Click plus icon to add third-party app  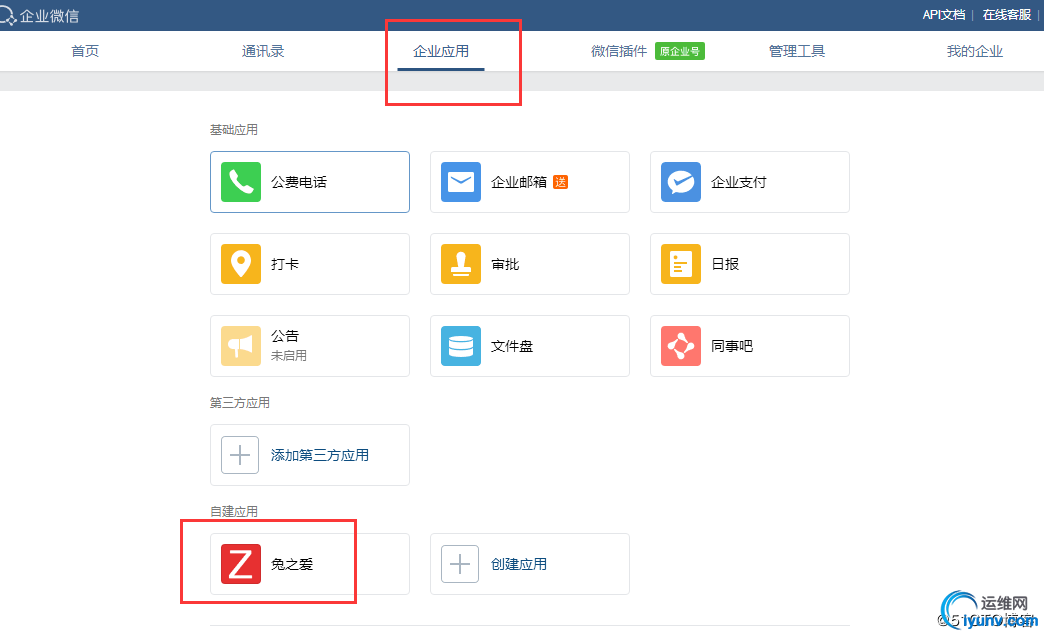[240, 455]
